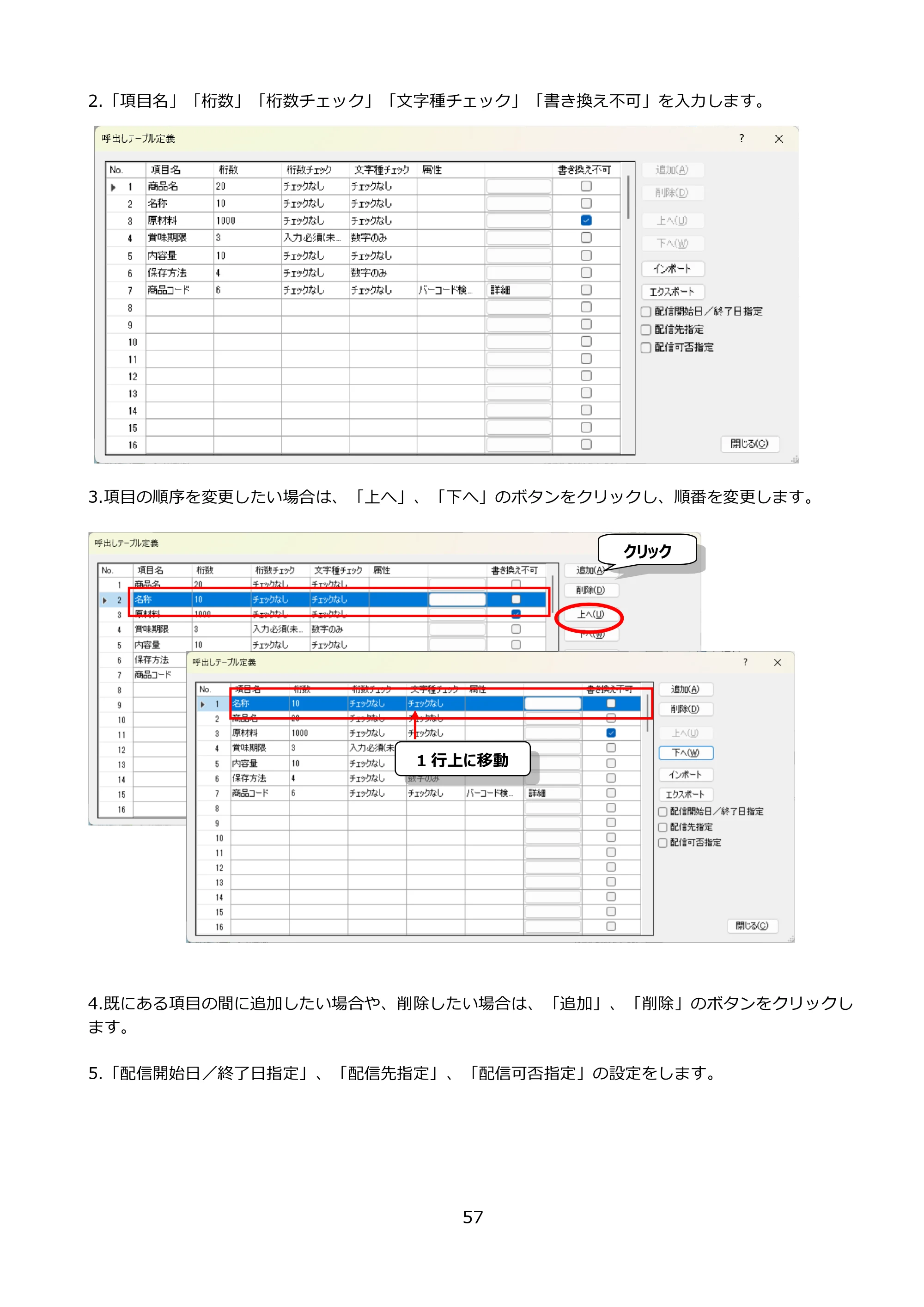The height and width of the screenshot is (1307, 924).
Task: Enable 配信可否指定 in step 3 front dialog
Action: (x=662, y=843)
